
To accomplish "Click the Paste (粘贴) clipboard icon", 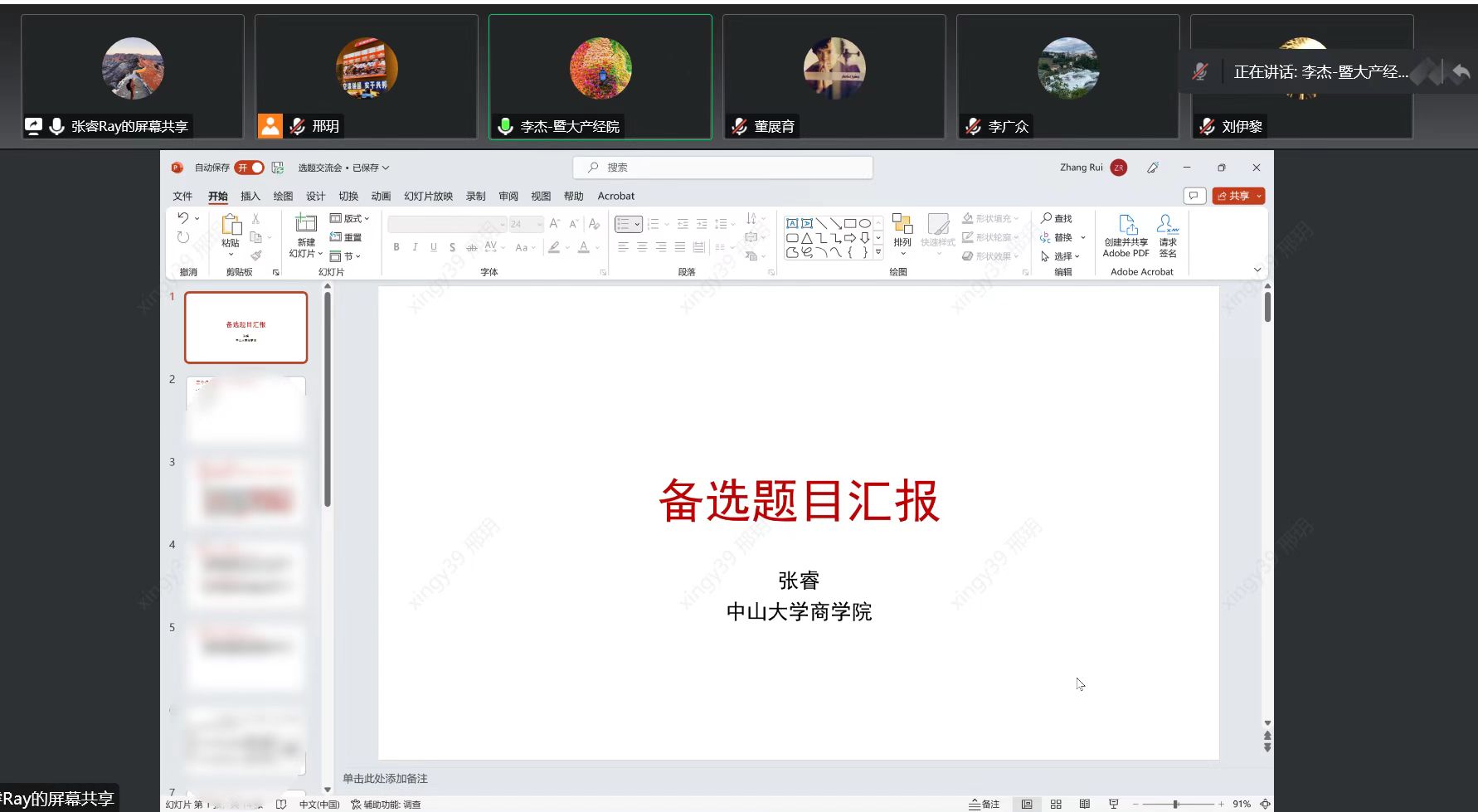I will coord(231,224).
